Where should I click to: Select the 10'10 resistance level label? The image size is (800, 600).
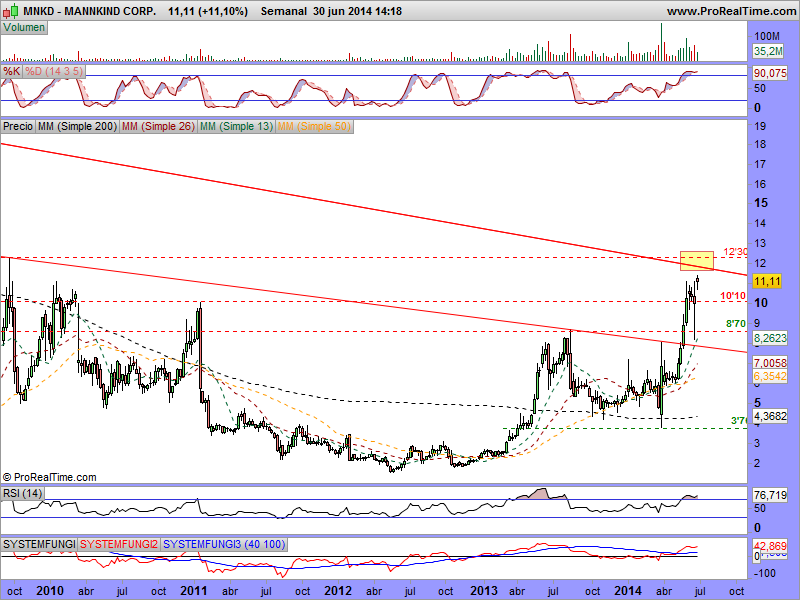click(733, 295)
